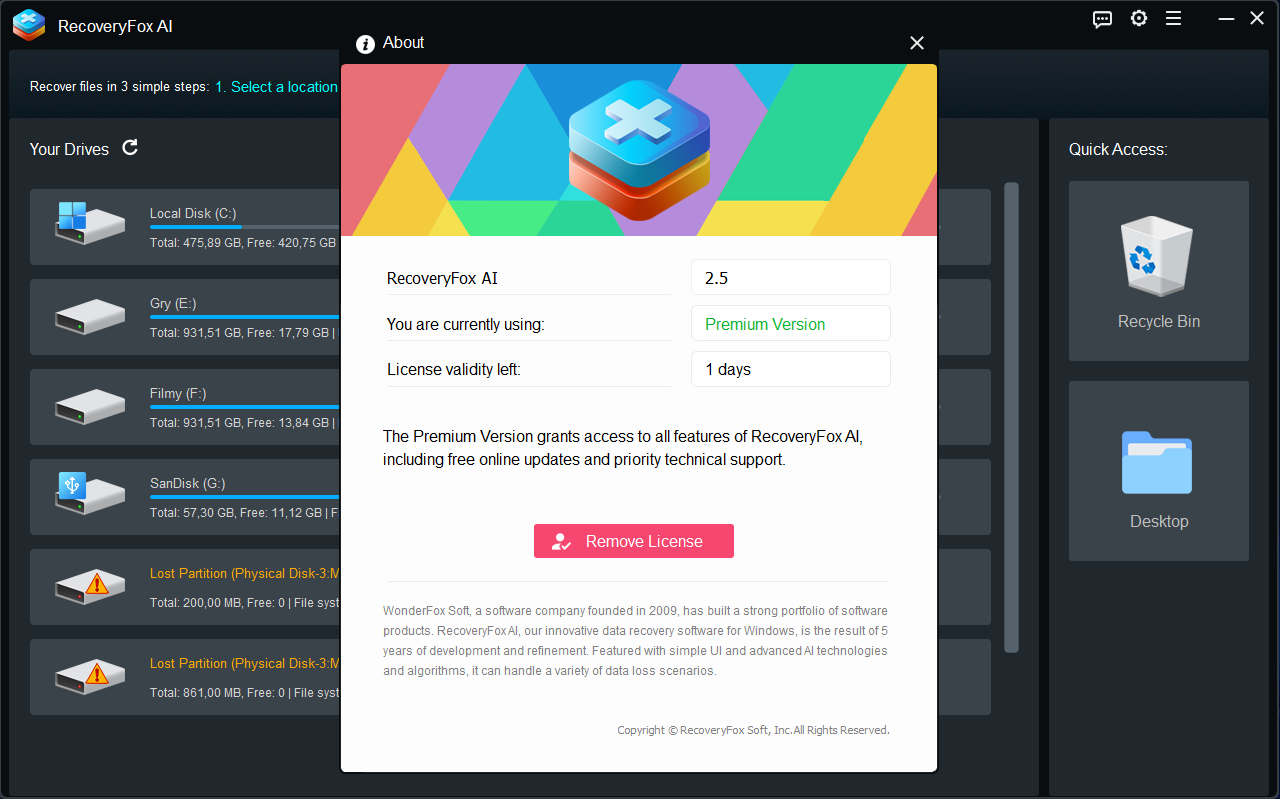The width and height of the screenshot is (1280, 799).
Task: Click 'Total: 861,00 MB' lost partition details
Action: pos(245,693)
